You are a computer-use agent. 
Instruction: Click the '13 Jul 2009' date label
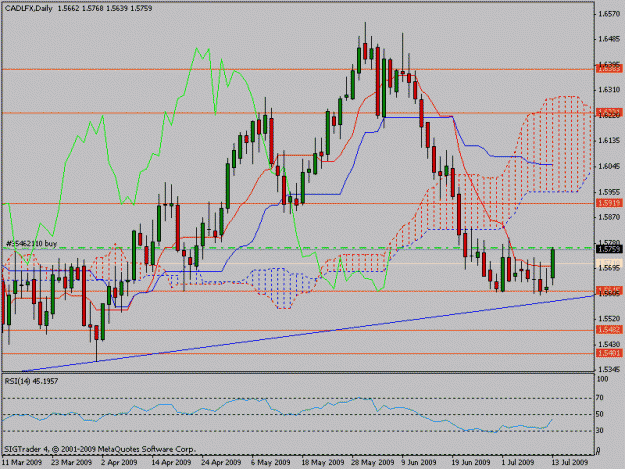click(568, 462)
